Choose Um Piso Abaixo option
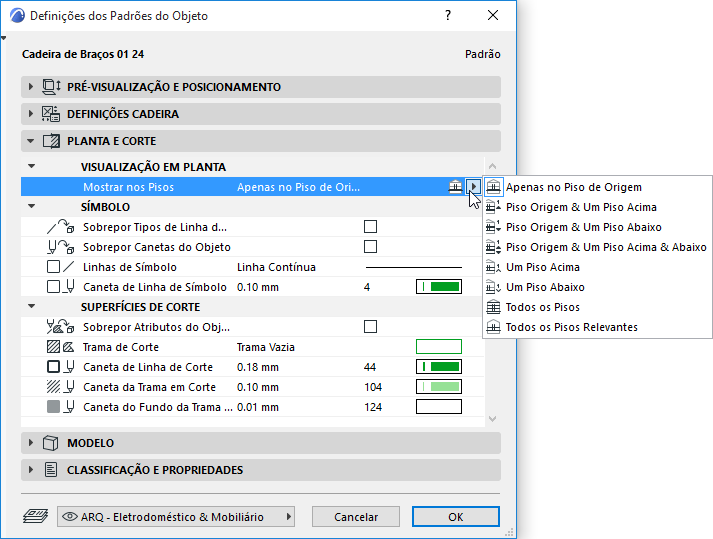Screen dimensions: 713x539 pyautogui.click(x=598, y=287)
